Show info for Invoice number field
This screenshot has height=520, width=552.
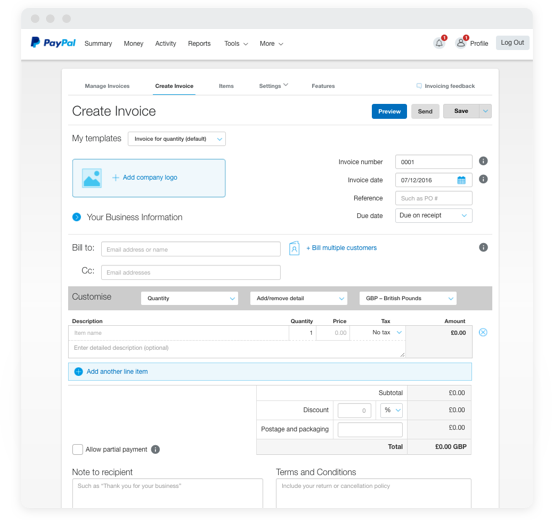[x=483, y=161]
